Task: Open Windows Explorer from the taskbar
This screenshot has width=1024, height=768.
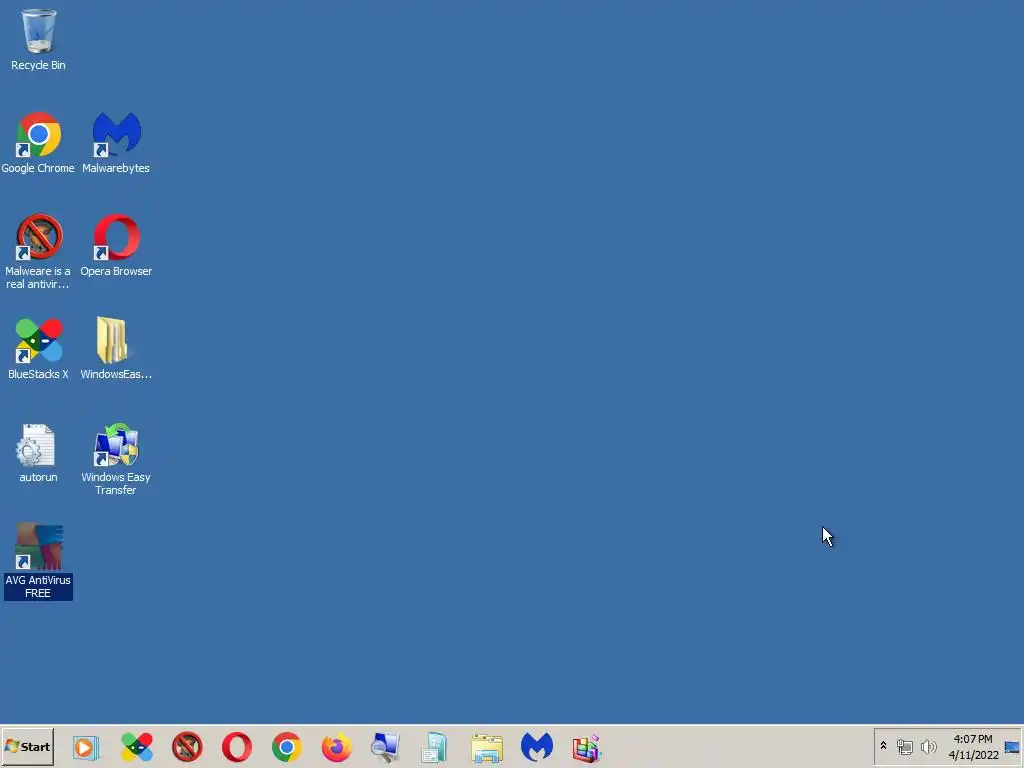Action: [x=487, y=748]
